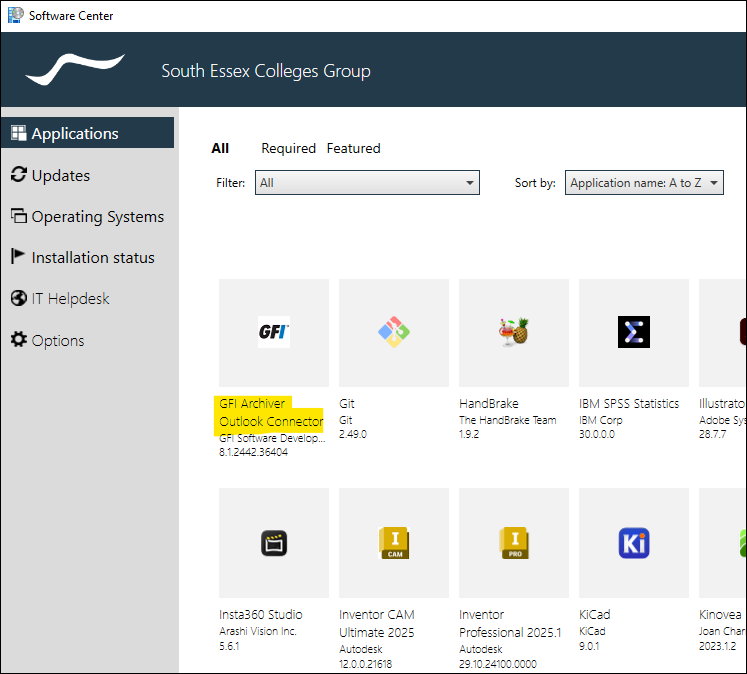The image size is (747, 674).
Task: Click the SPSS version 30.0.0.0 text
Action: [597, 434]
